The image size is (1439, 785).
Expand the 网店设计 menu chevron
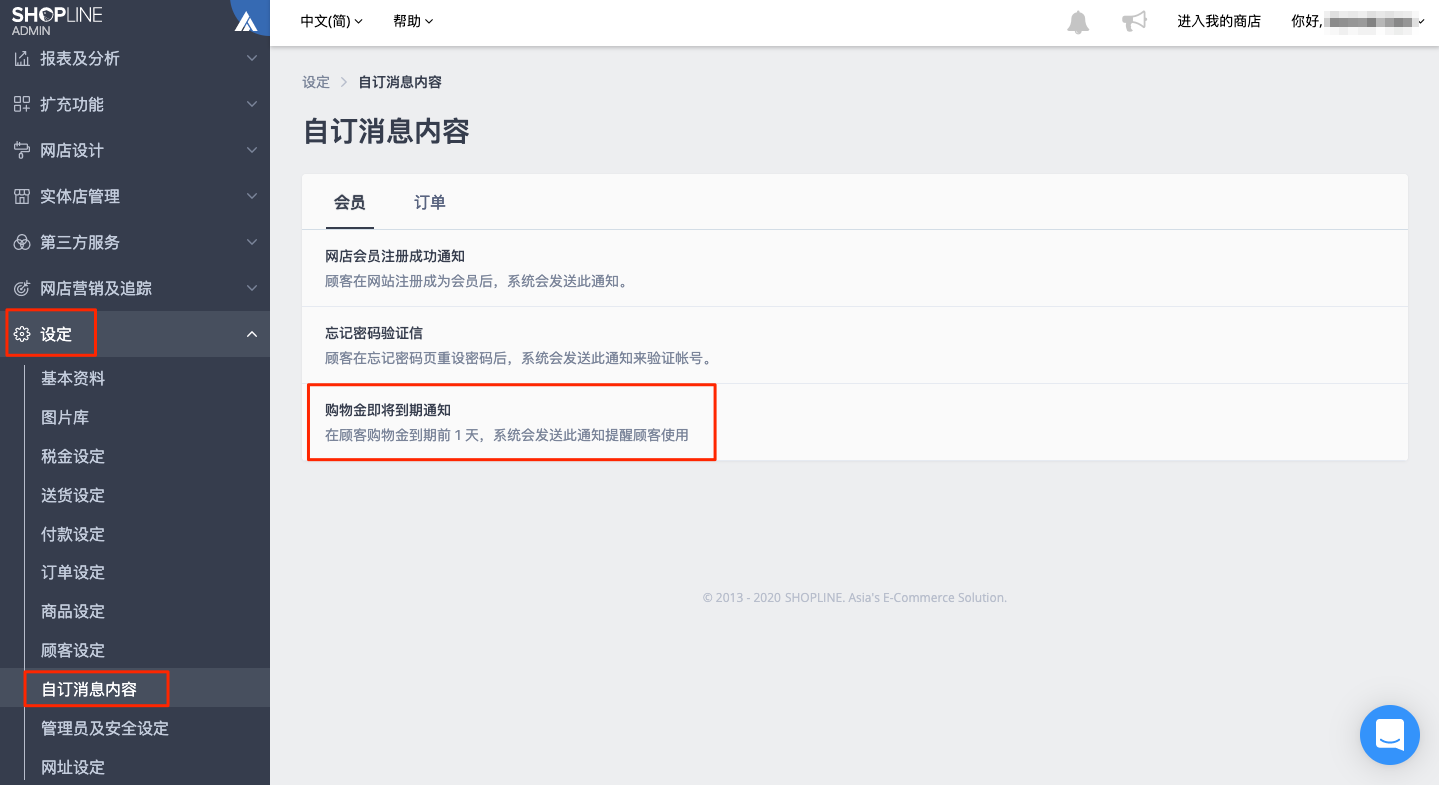(252, 151)
